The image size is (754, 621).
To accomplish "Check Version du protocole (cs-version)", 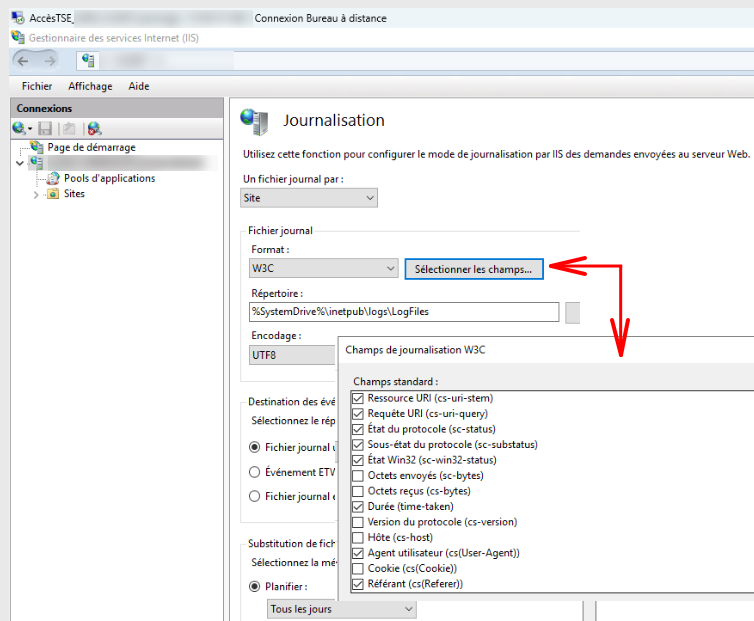I will pos(357,522).
